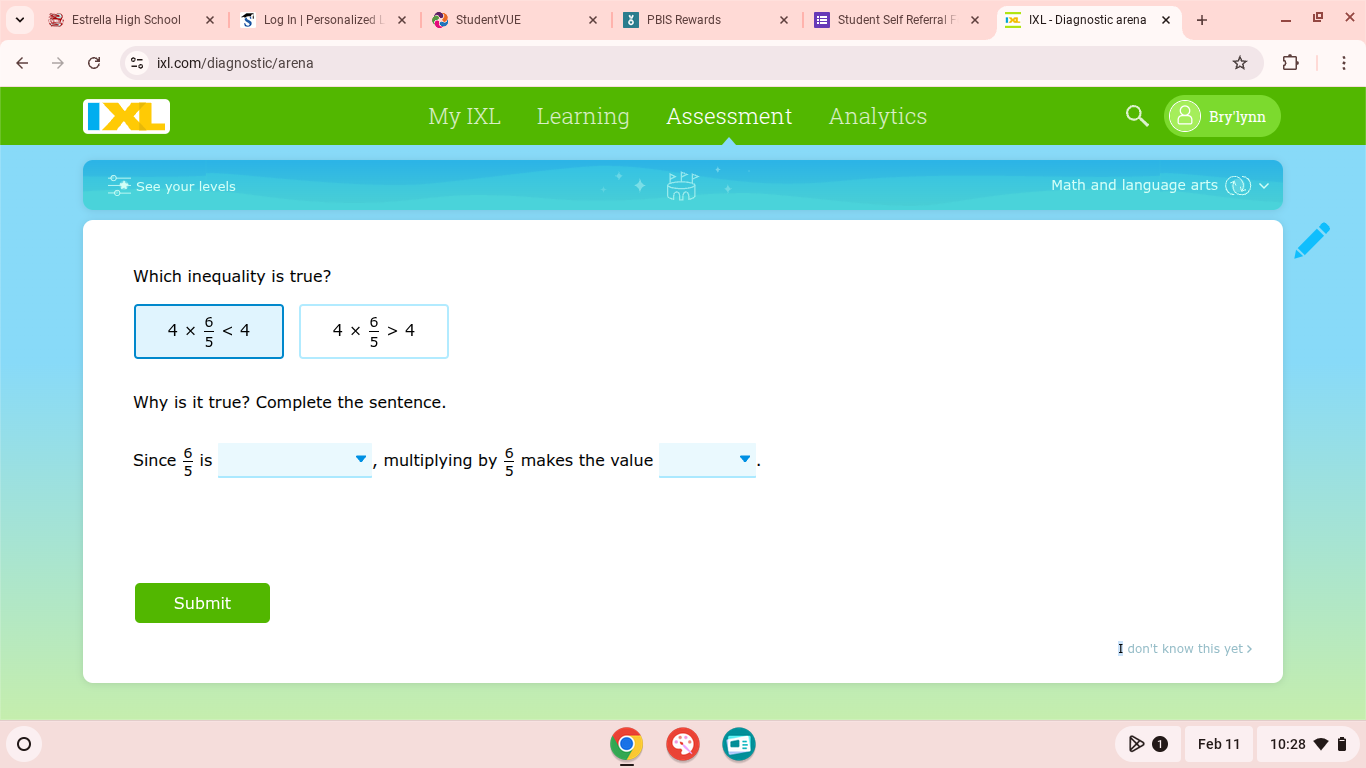Image resolution: width=1366 pixels, height=768 pixels.
Task: Open dropdown after 'makes the value'
Action: tap(707, 460)
